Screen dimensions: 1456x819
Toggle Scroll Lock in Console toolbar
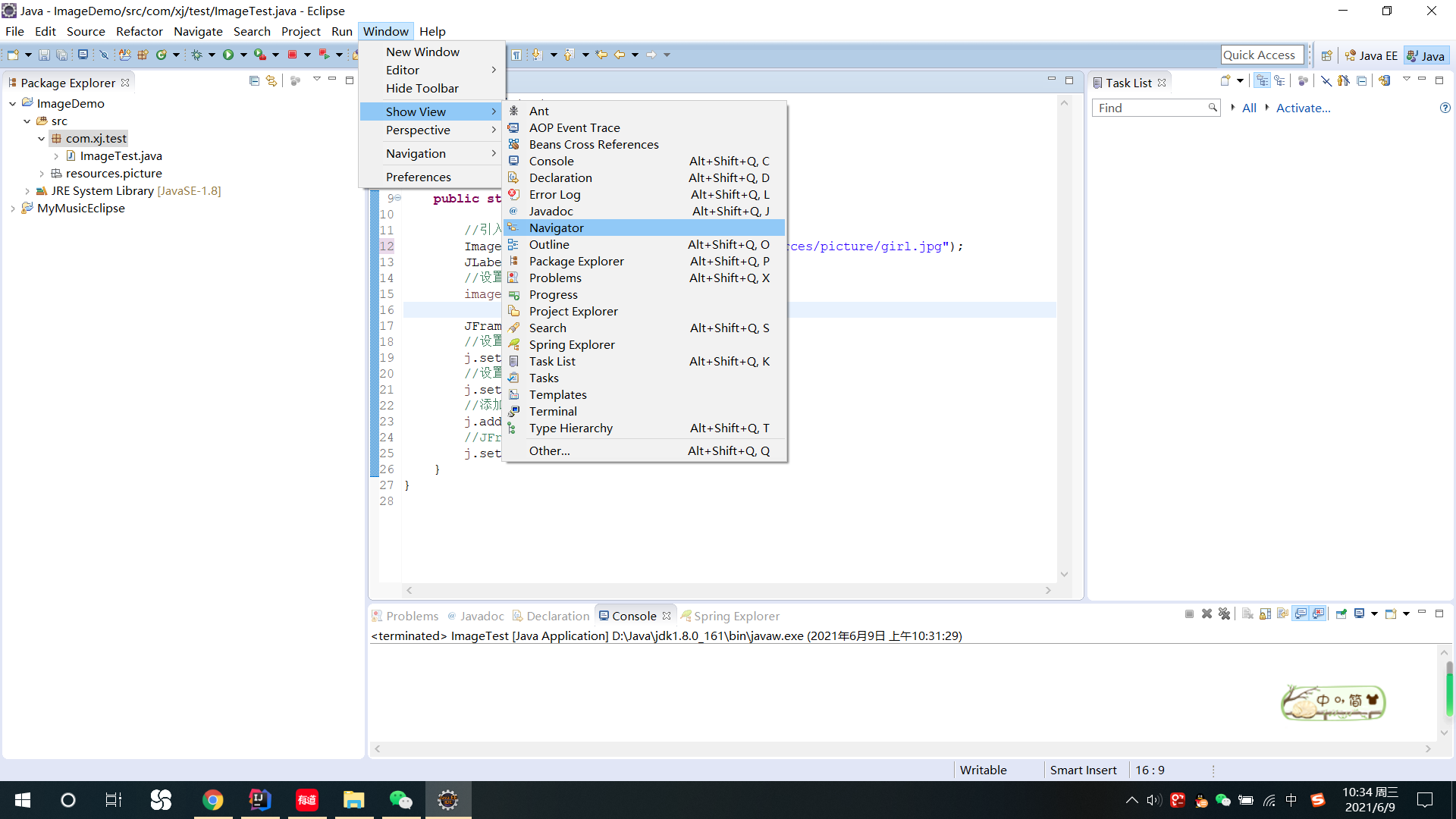point(1265,613)
